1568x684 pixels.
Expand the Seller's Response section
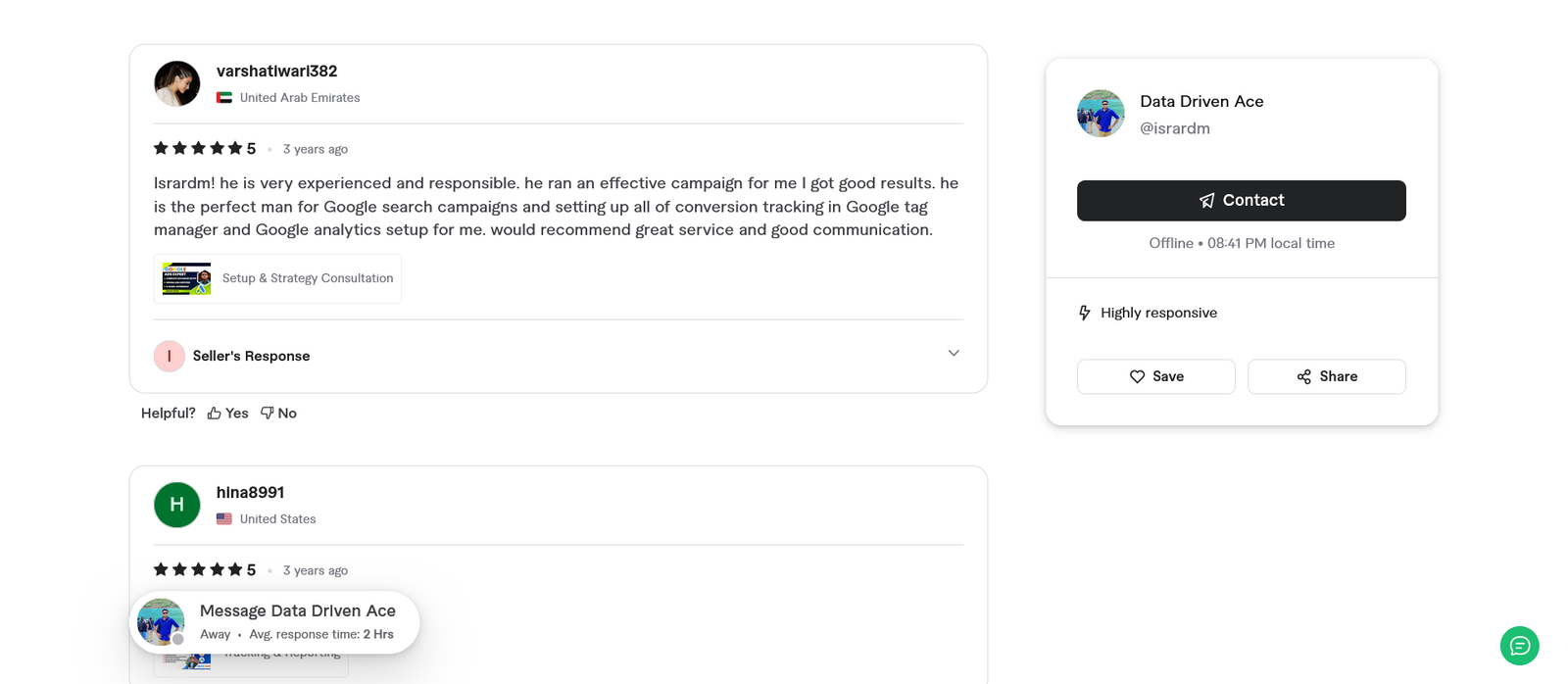pyautogui.click(x=953, y=353)
